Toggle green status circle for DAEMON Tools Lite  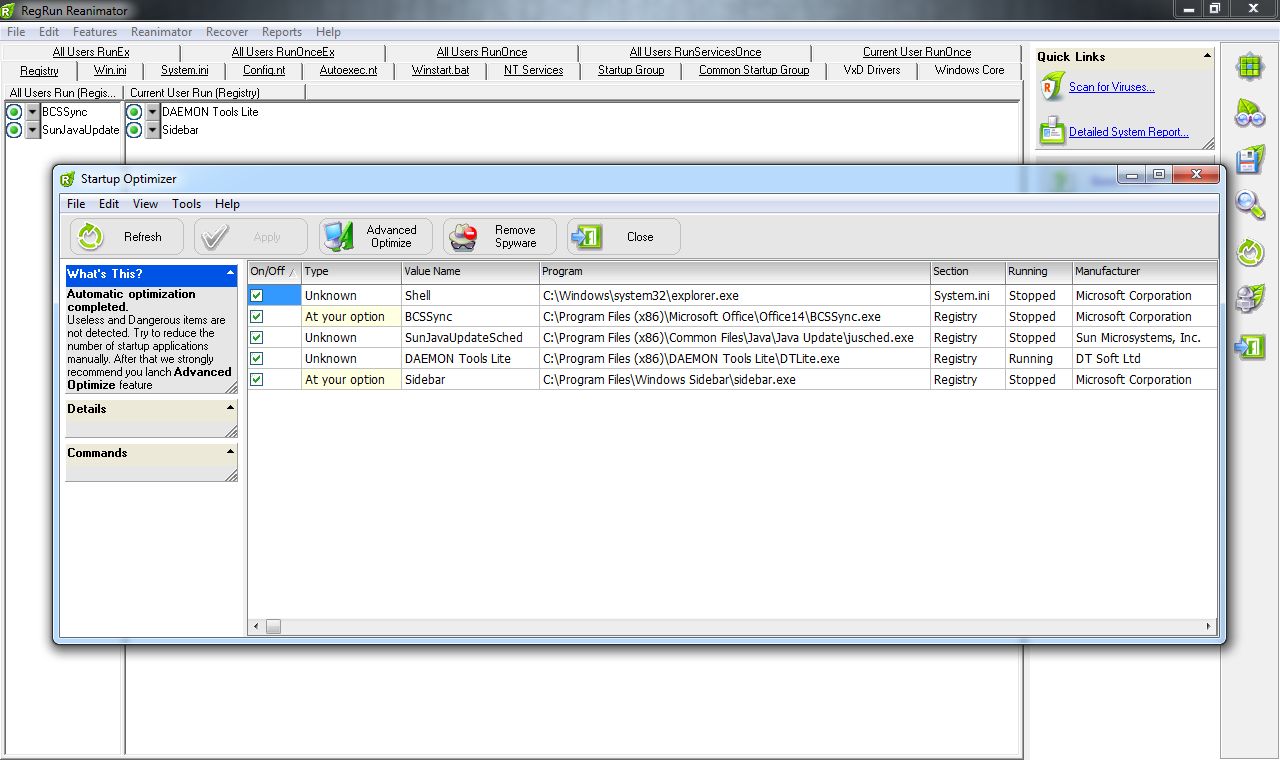pyautogui.click(x=134, y=112)
